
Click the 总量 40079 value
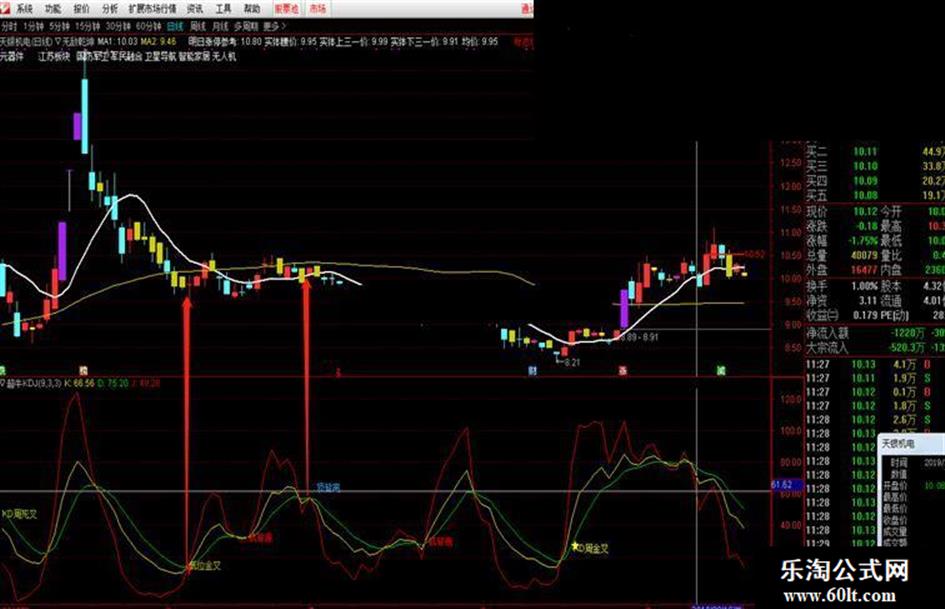(864, 256)
